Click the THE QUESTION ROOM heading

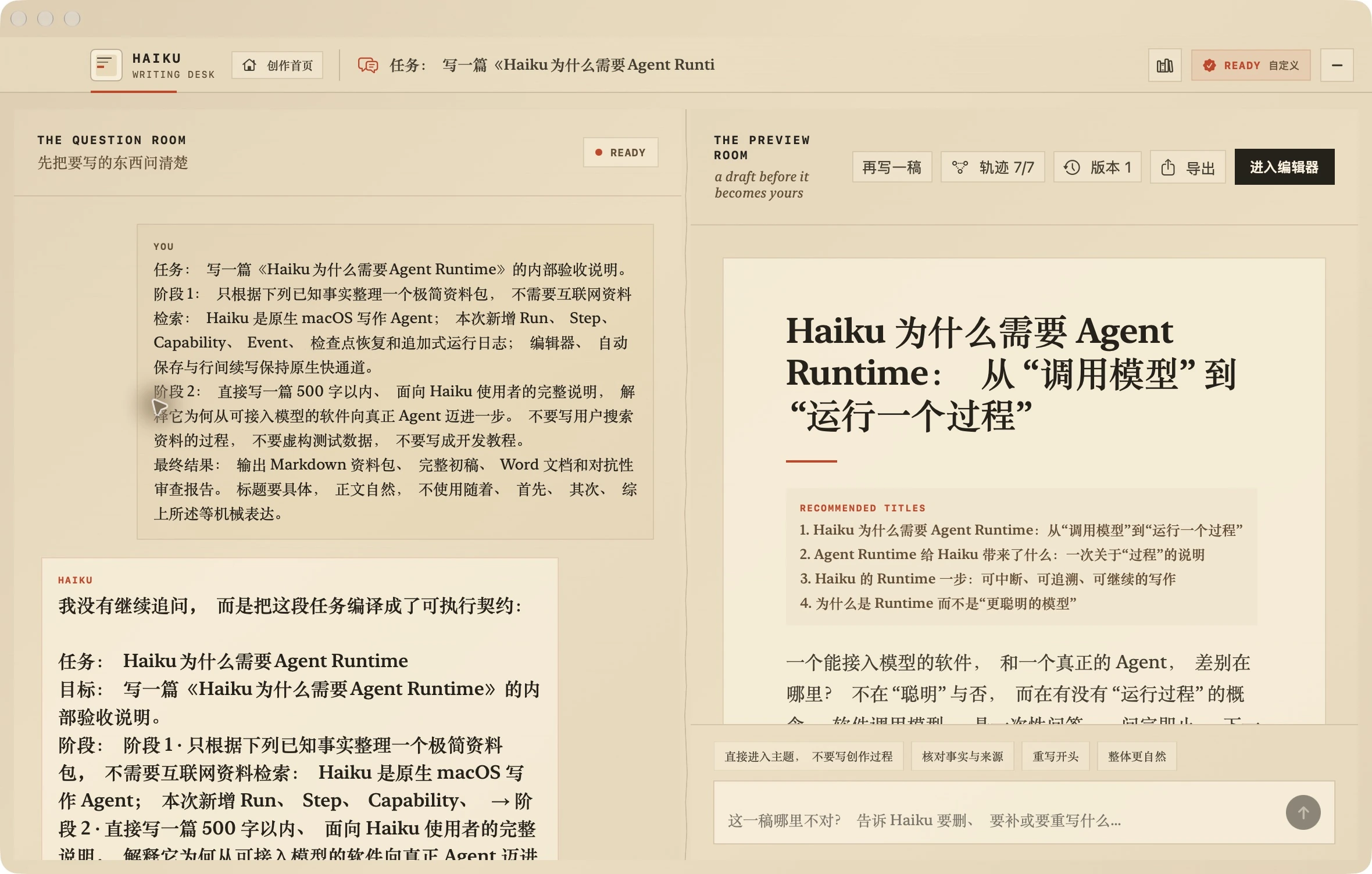(x=112, y=140)
